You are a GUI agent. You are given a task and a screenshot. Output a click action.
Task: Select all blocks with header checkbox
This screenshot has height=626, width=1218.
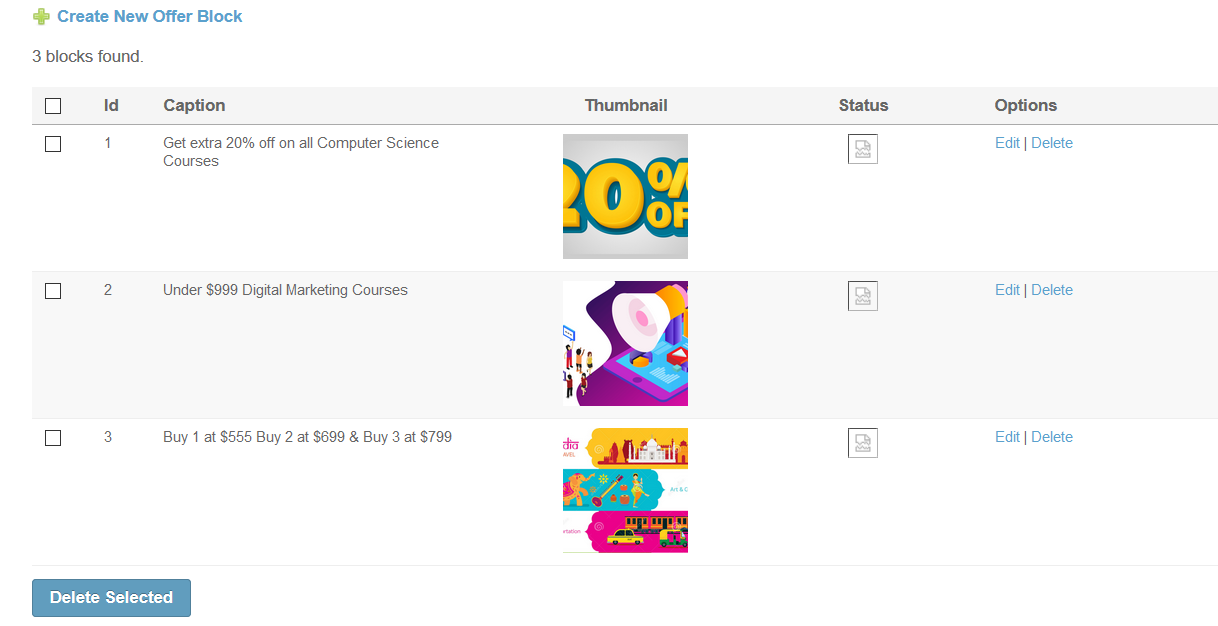[53, 106]
